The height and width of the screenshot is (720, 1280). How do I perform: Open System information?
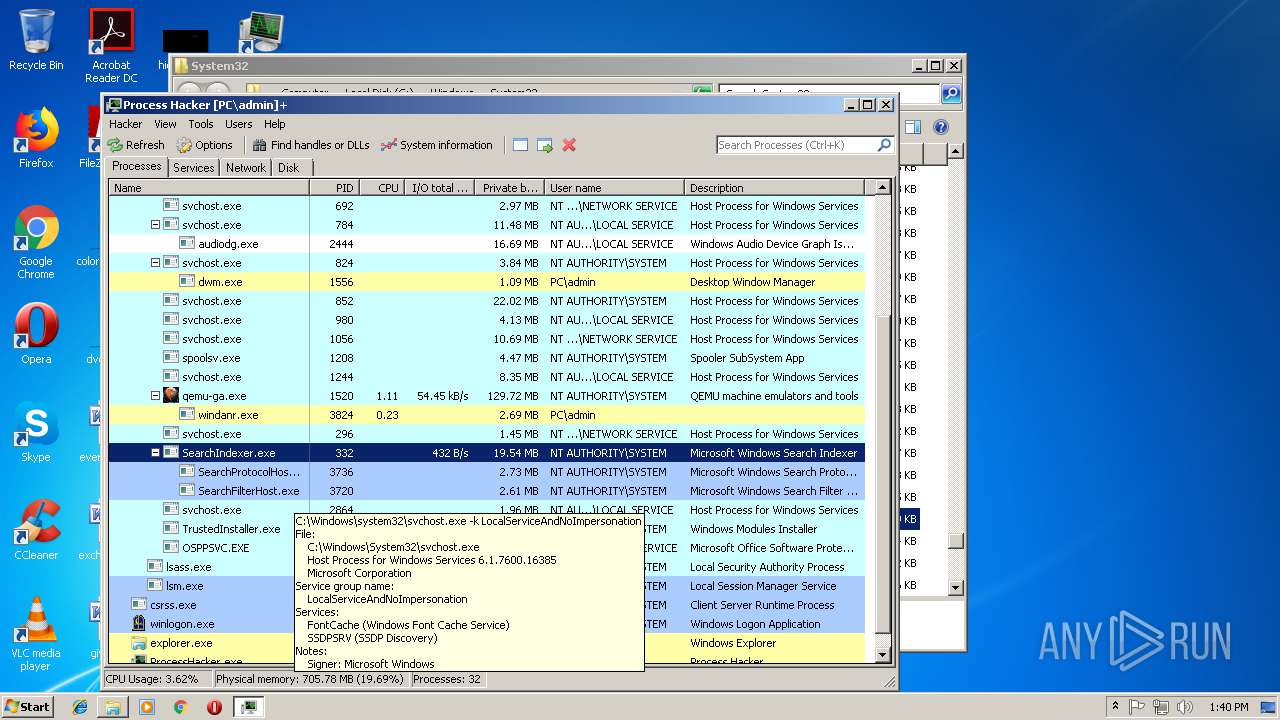click(x=437, y=145)
